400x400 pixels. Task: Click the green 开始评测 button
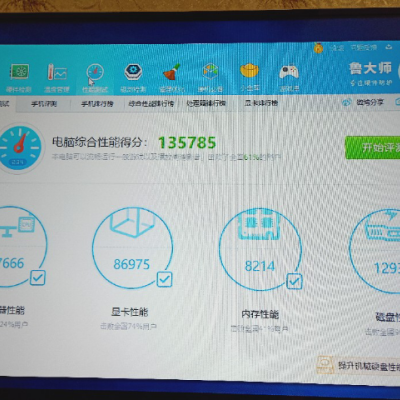pyautogui.click(x=373, y=147)
